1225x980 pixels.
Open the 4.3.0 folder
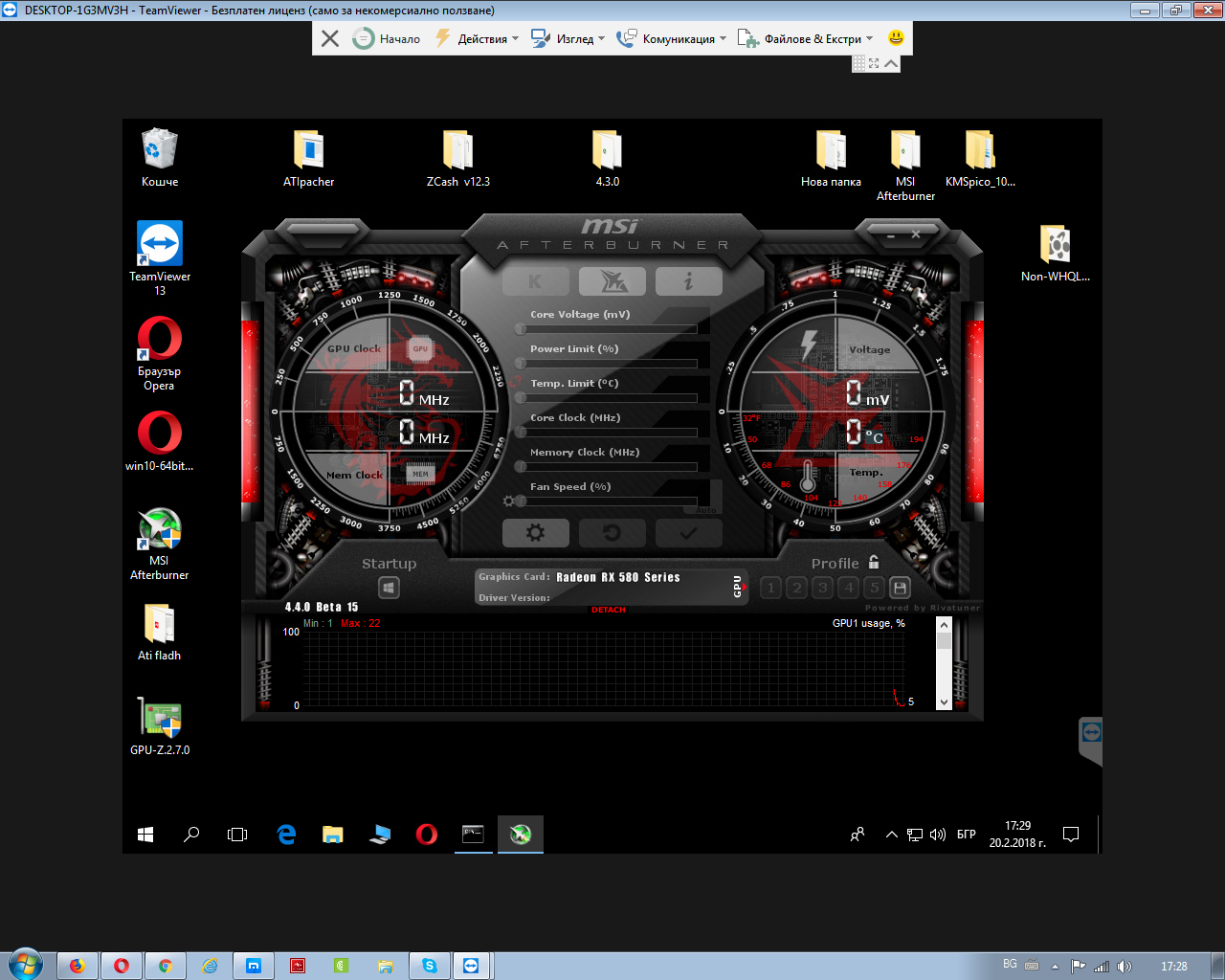click(607, 158)
